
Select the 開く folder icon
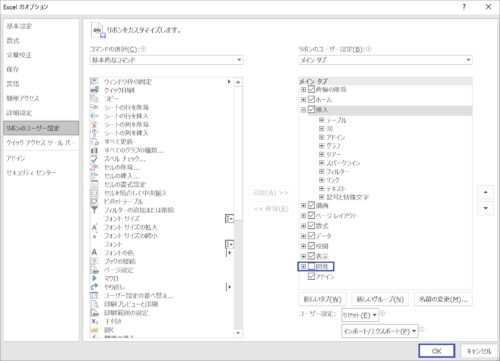coord(95,330)
